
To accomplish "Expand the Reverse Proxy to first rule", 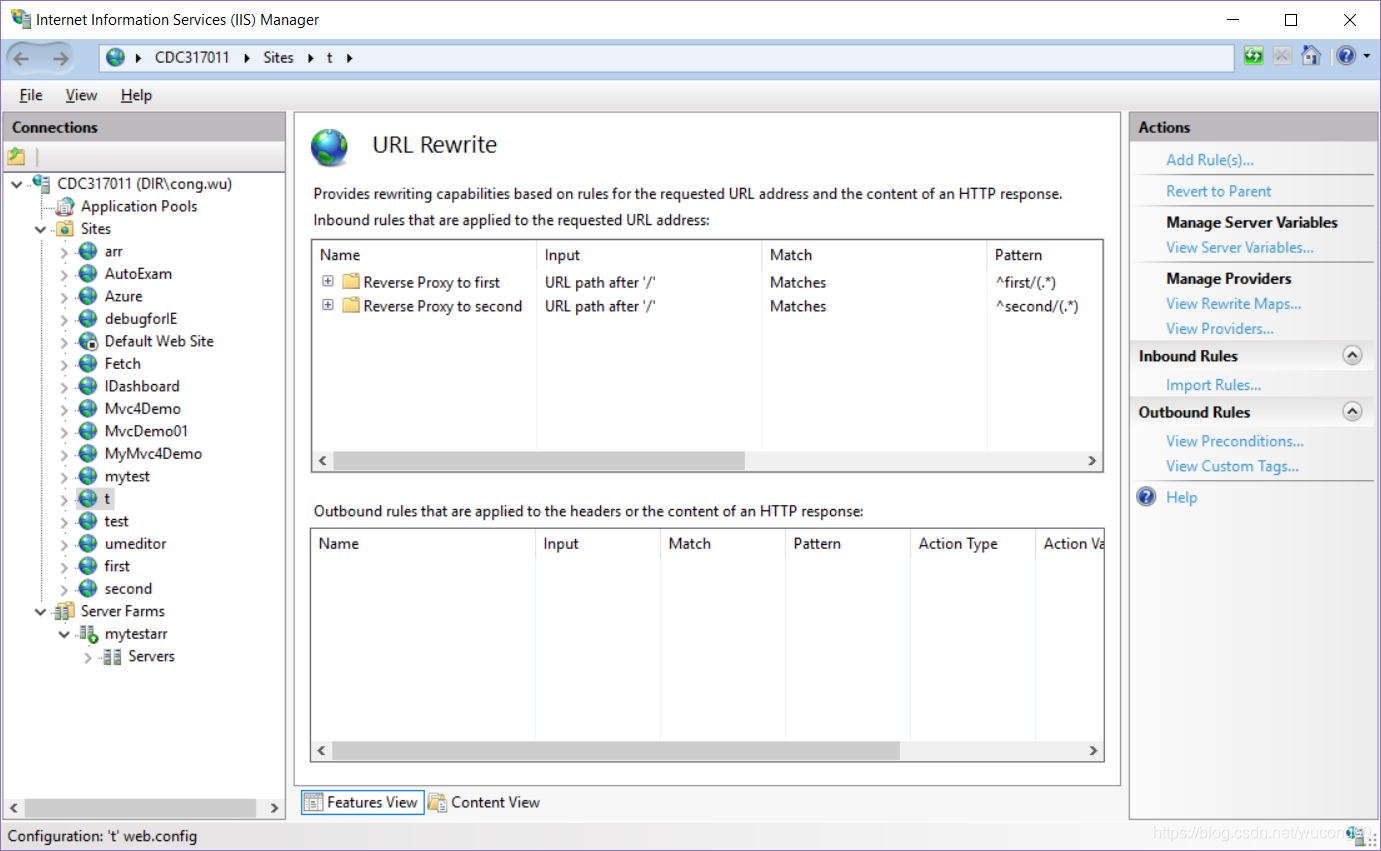I will 328,281.
